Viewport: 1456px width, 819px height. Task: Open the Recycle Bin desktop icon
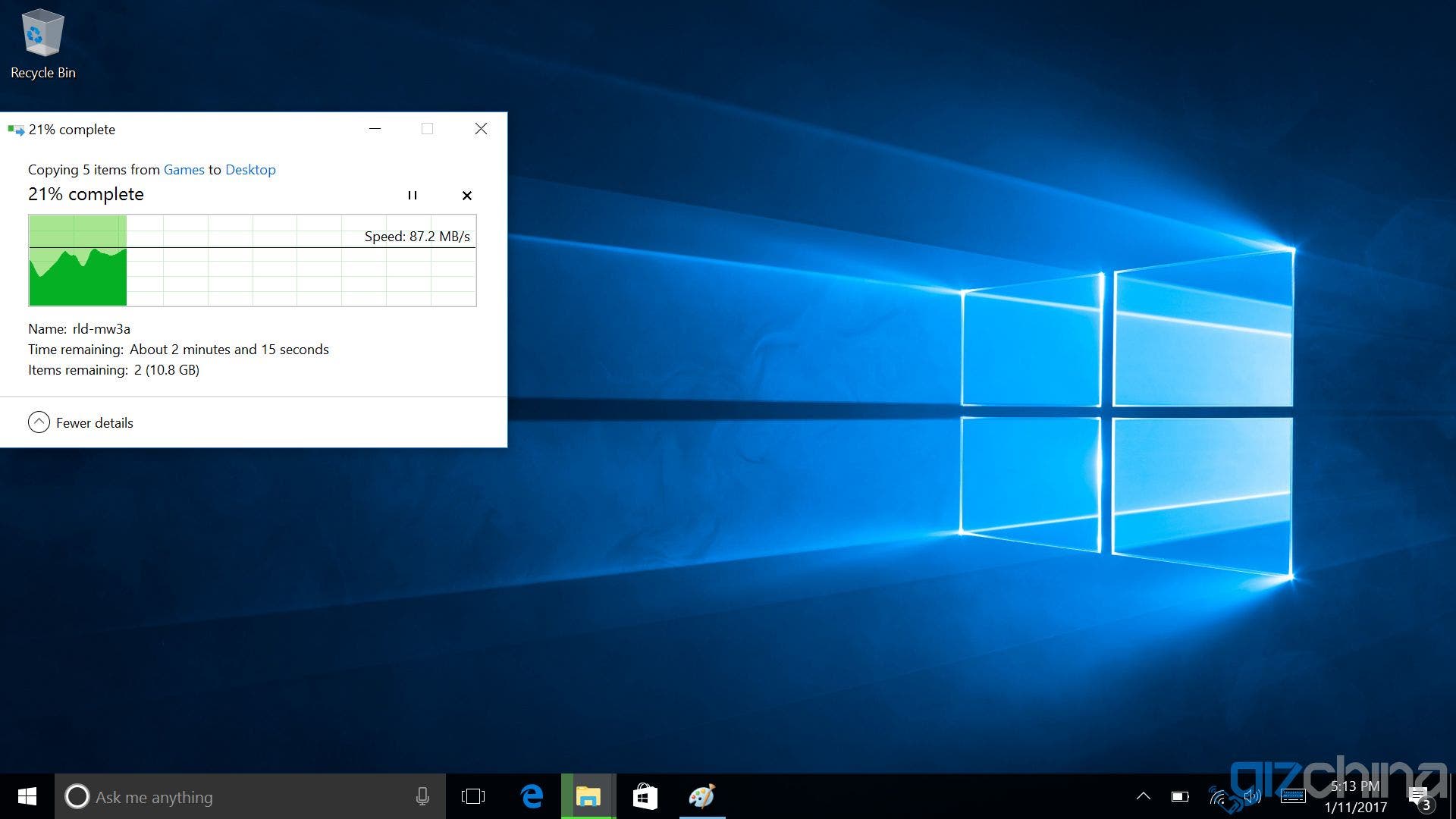[x=42, y=44]
